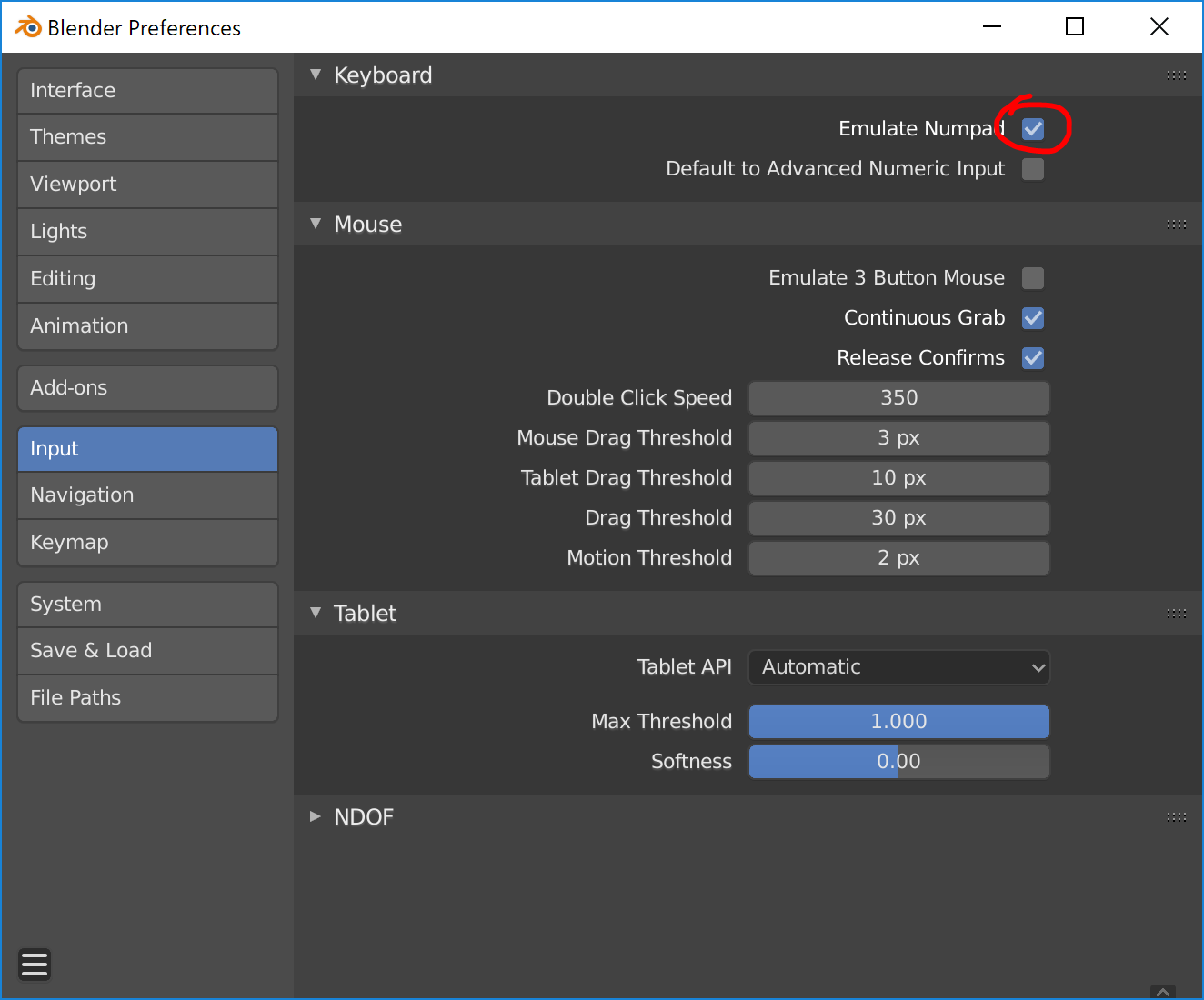Viewport: 1204px width, 1000px height.
Task: Uncheck Continuous Grab
Action: point(1033,318)
